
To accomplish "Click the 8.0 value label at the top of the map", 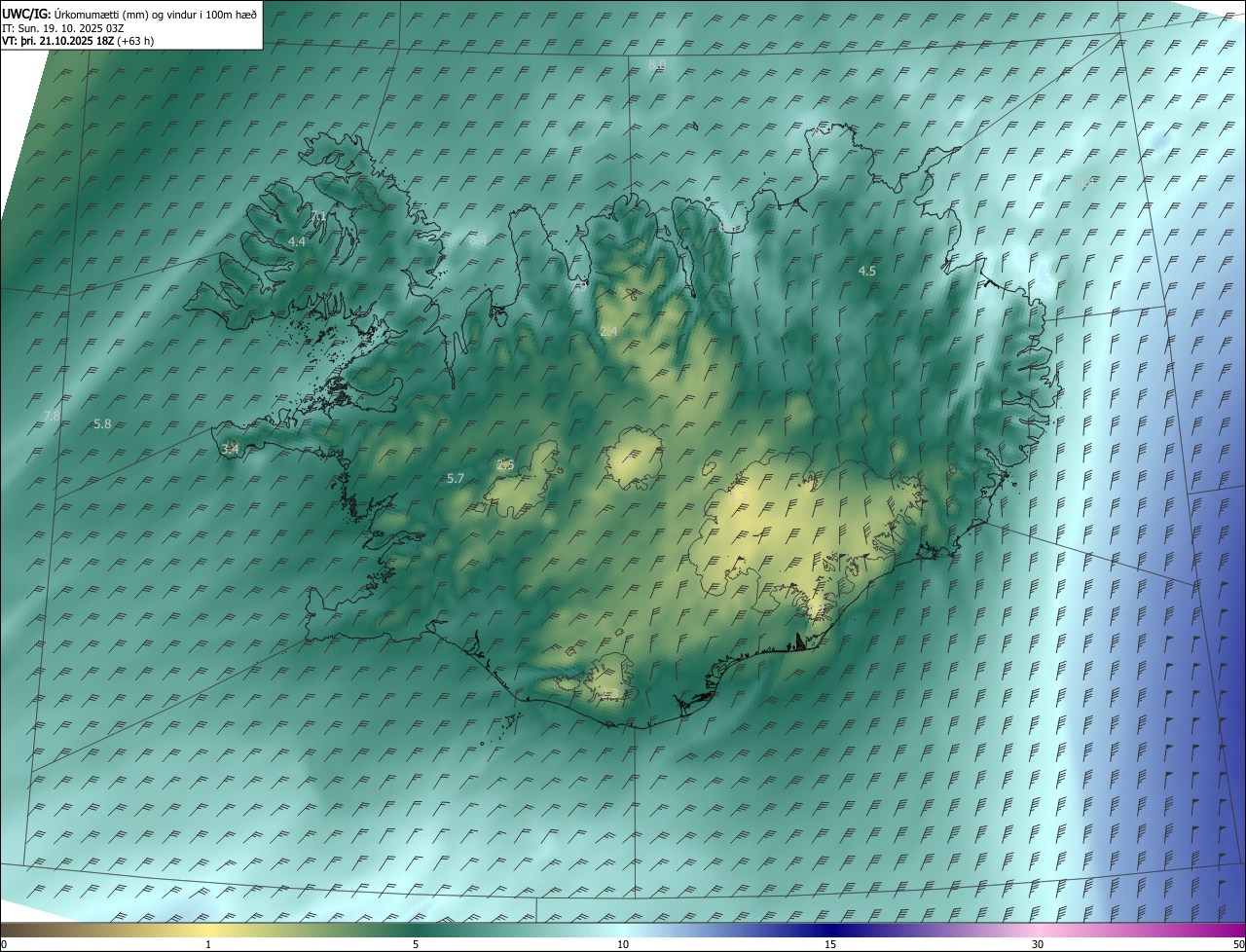I will (656, 64).
